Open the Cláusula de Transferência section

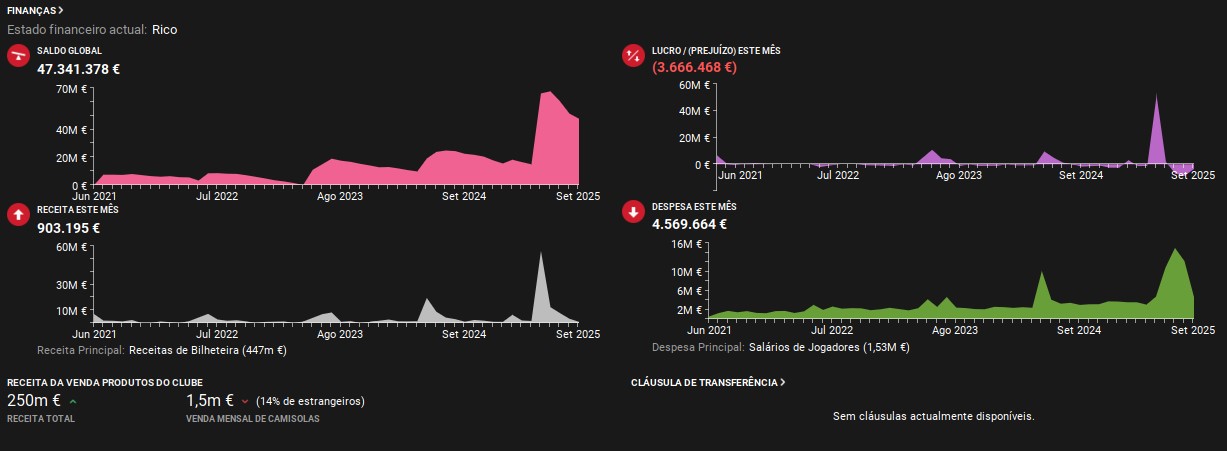tap(708, 382)
